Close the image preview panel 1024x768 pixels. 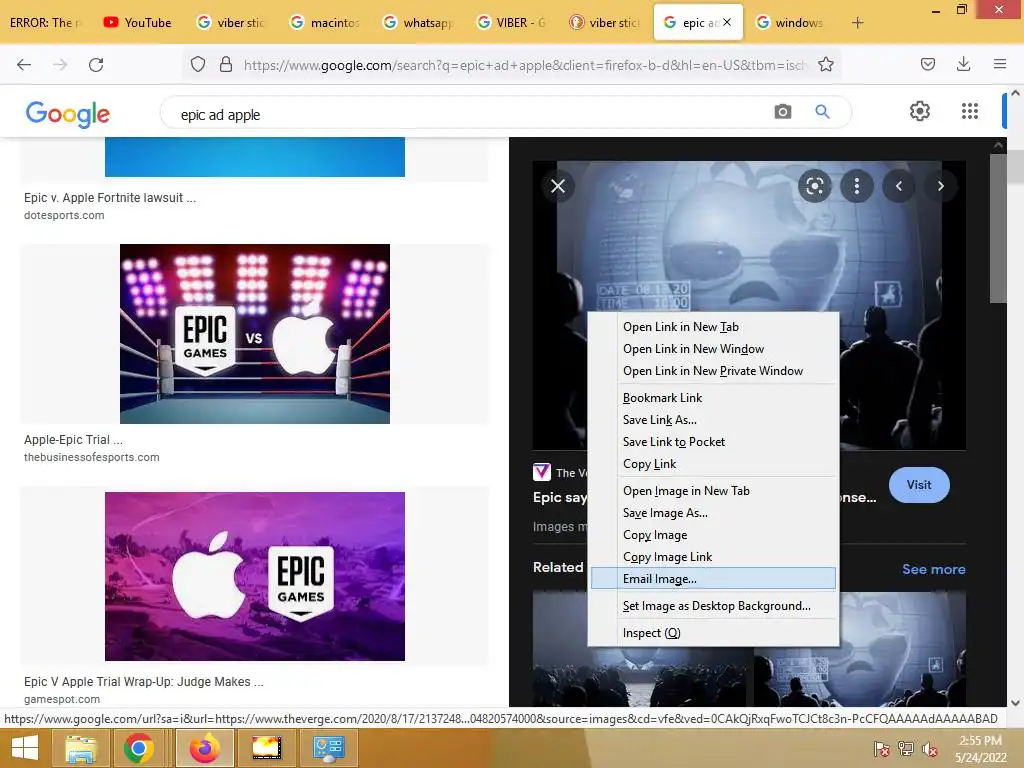558,186
